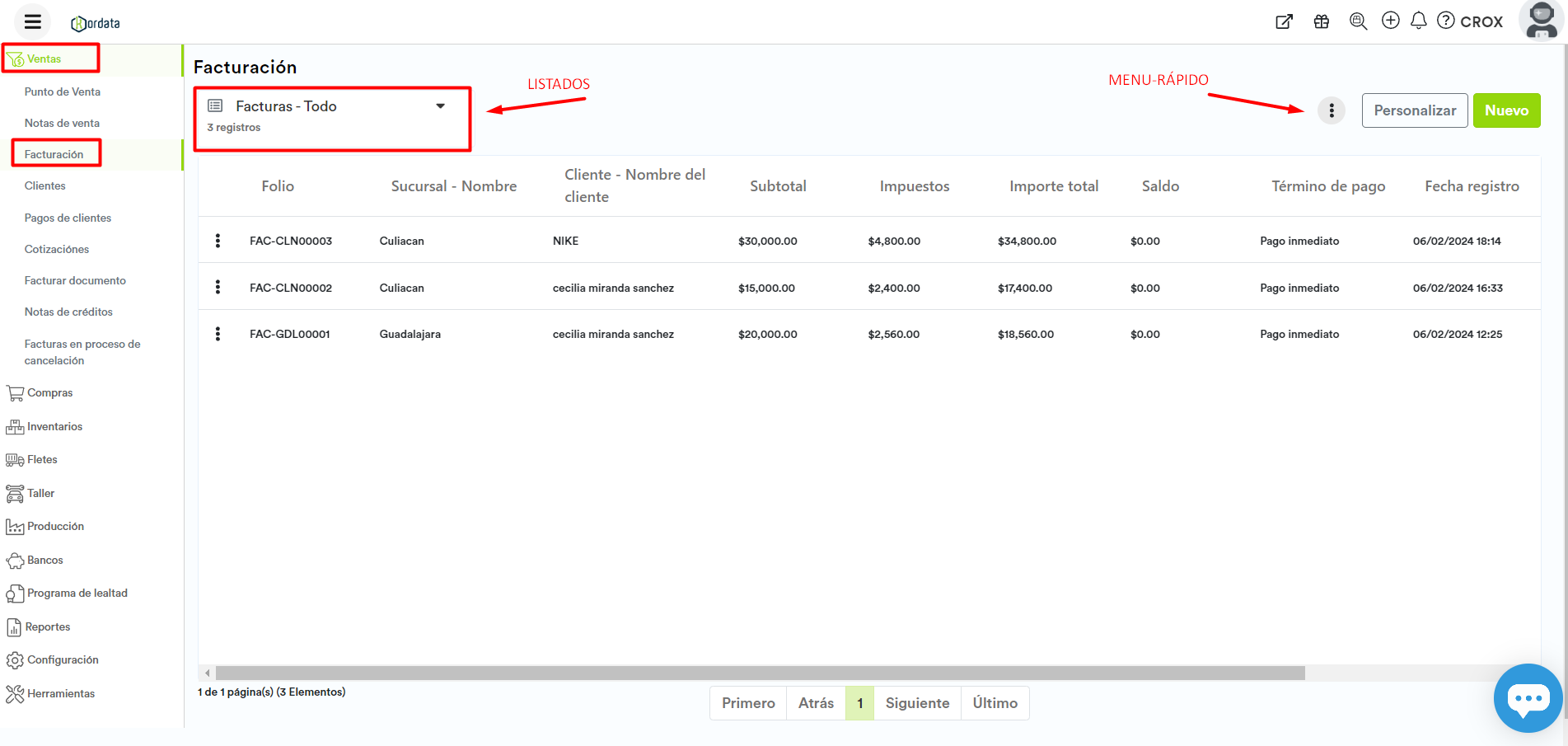Open the gift icon in top bar
This screenshot has height=746, width=1568.
click(1322, 21)
